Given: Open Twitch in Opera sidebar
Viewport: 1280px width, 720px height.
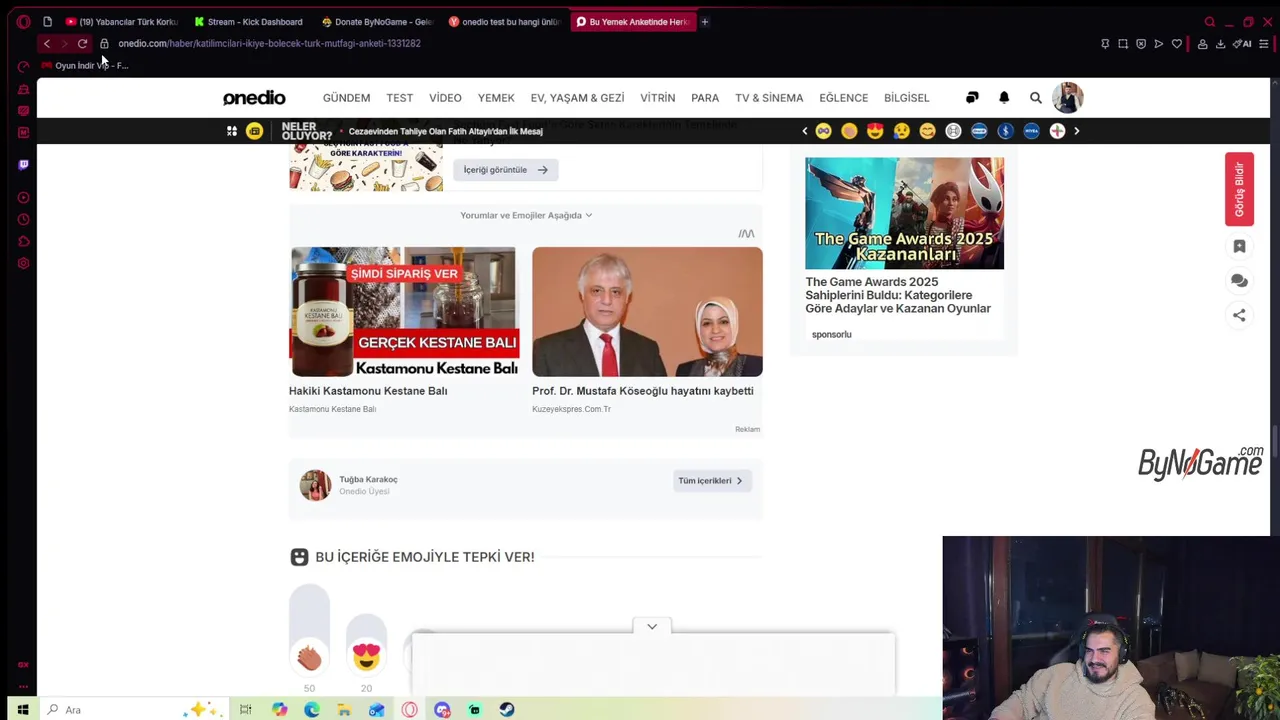Looking at the screenshot, I should tap(23, 165).
